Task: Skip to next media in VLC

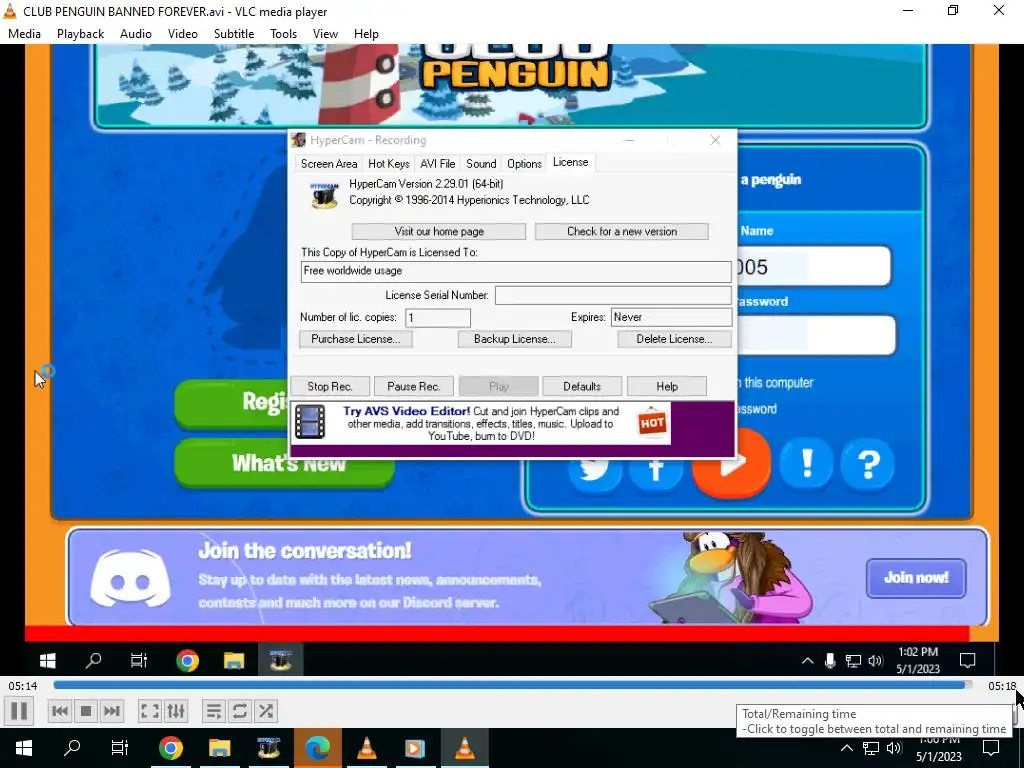Action: pyautogui.click(x=112, y=711)
